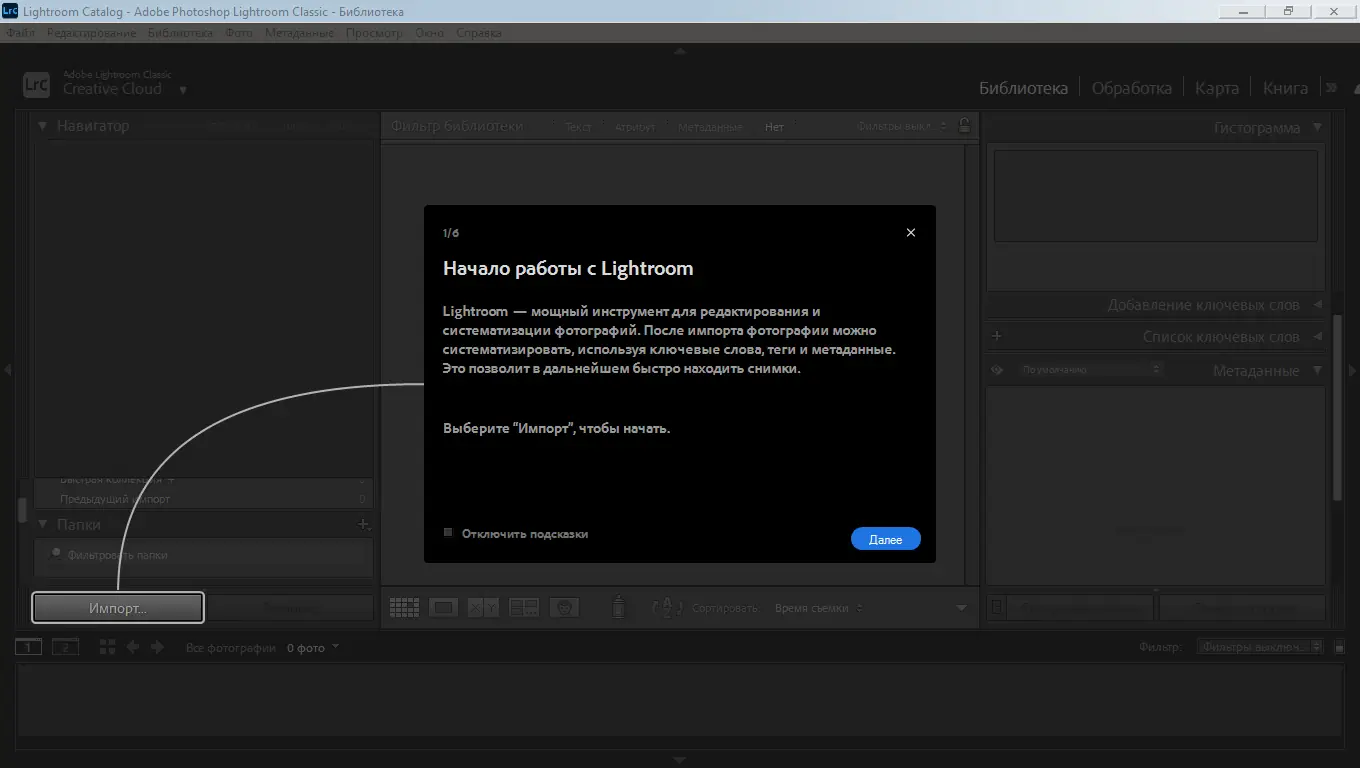
Task: Open the Редактирование menu
Action: 91,33
